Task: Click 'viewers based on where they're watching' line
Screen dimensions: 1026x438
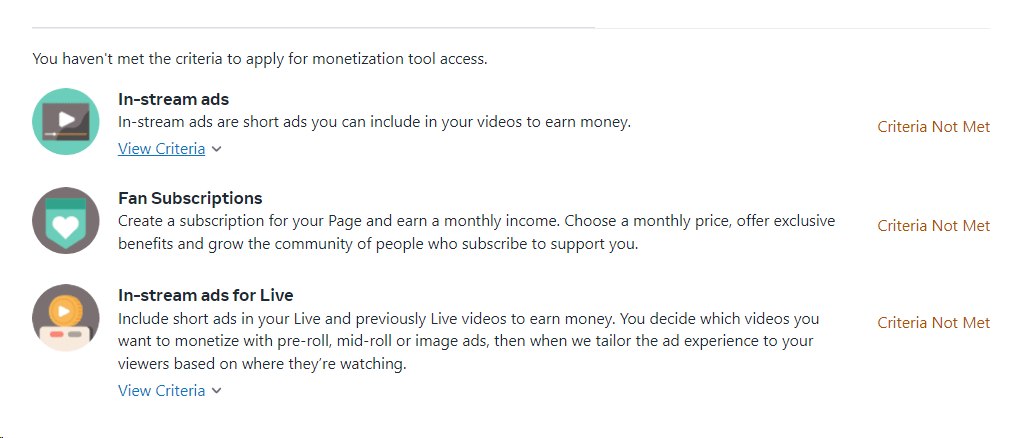Action: (x=262, y=365)
